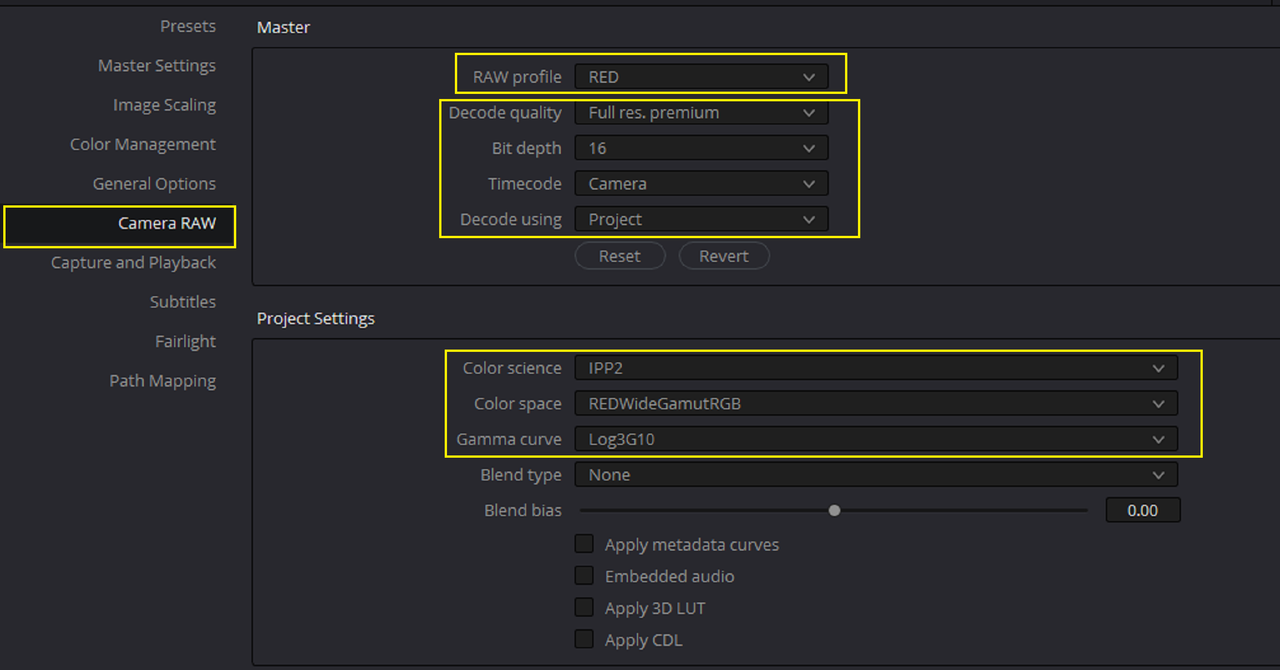This screenshot has width=1280, height=670.
Task: Expand the Decode quality dropdown
Action: click(701, 113)
